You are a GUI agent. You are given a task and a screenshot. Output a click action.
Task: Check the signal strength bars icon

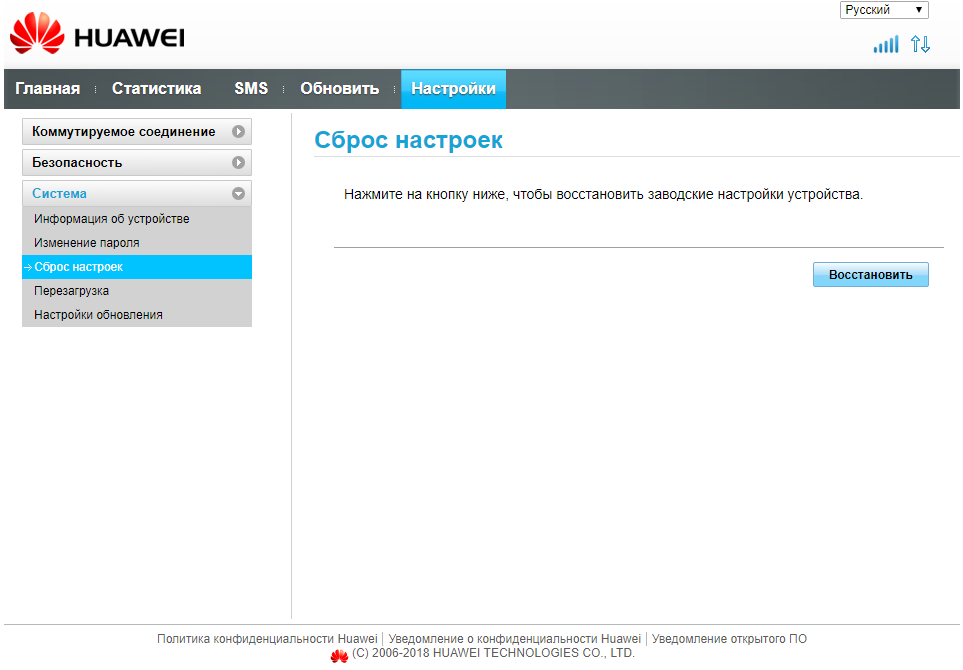pyautogui.click(x=886, y=44)
